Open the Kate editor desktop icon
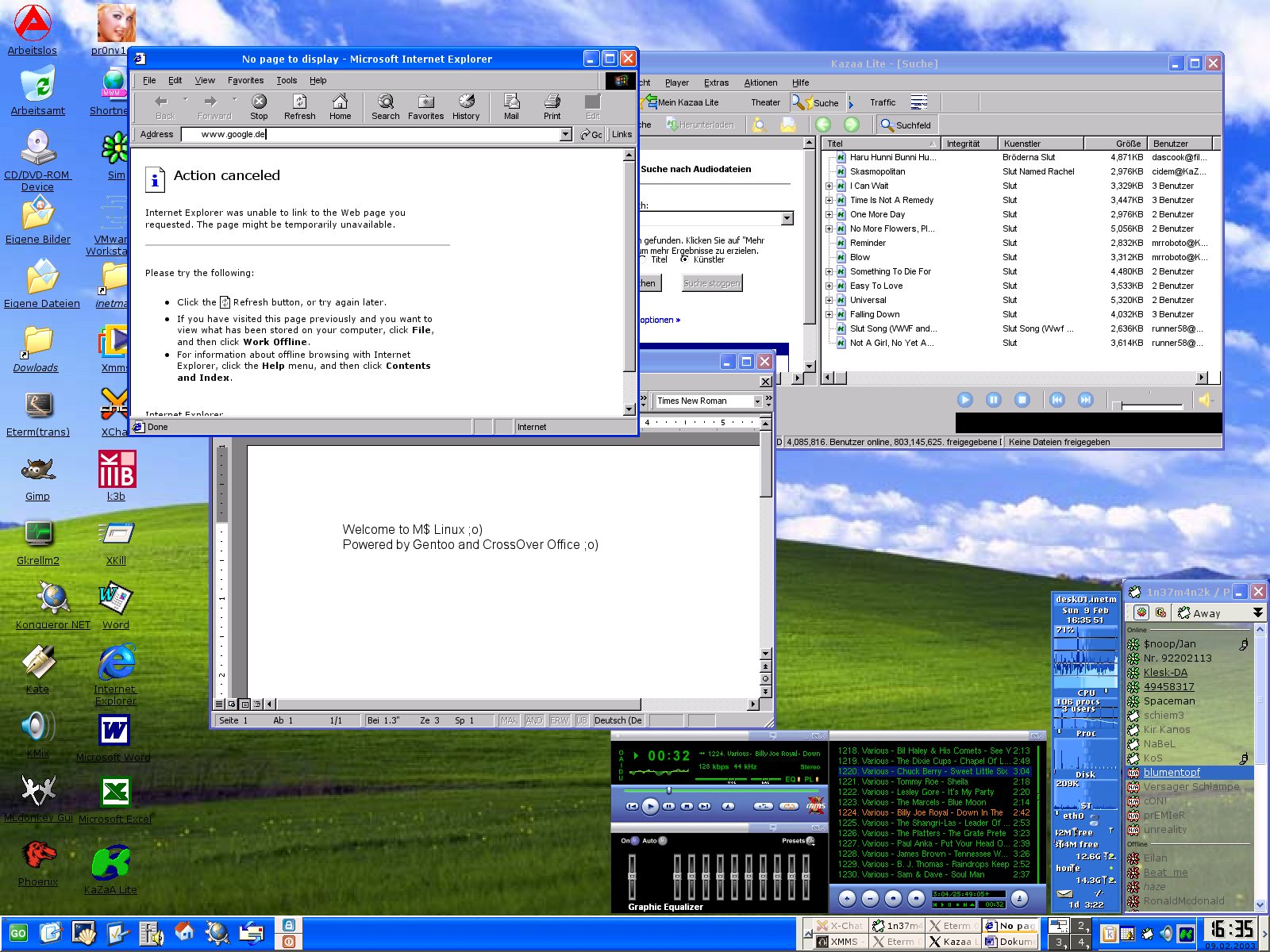1270x952 pixels. click(x=37, y=670)
